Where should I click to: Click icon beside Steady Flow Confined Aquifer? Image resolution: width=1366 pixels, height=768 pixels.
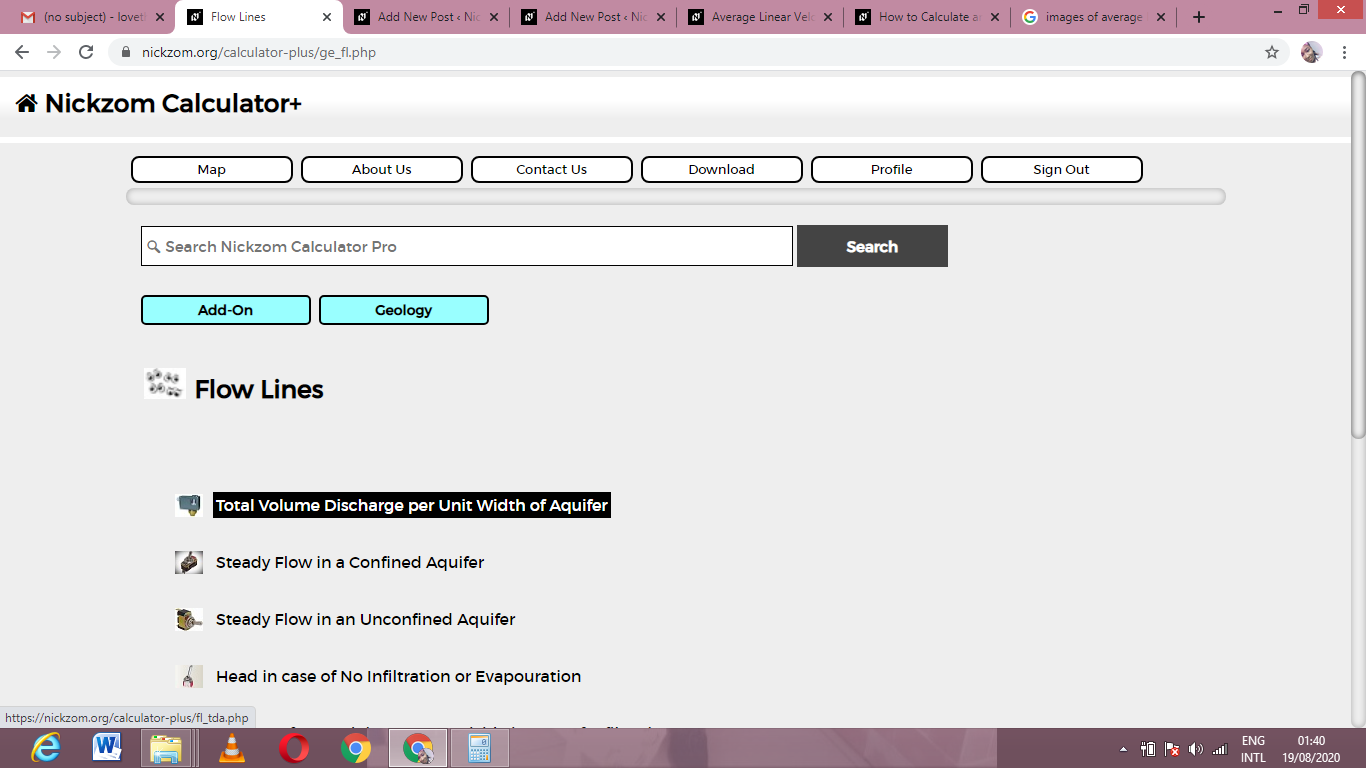pyautogui.click(x=189, y=562)
